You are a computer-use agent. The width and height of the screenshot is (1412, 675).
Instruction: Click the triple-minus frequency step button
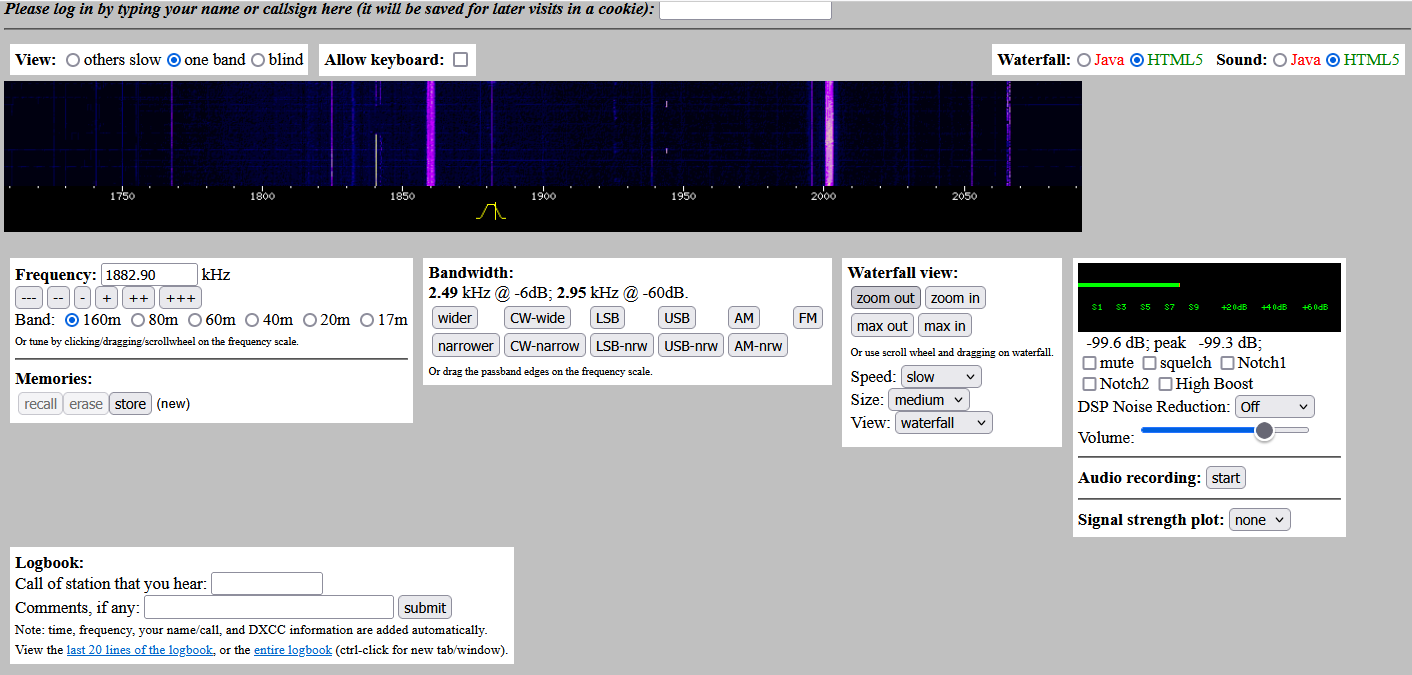pos(29,298)
